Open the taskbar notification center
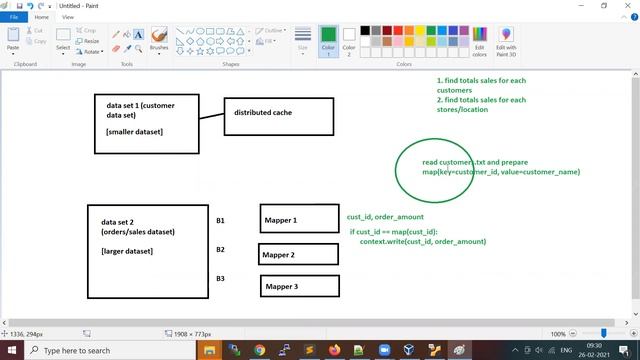The width and height of the screenshot is (640, 360). coord(624,350)
